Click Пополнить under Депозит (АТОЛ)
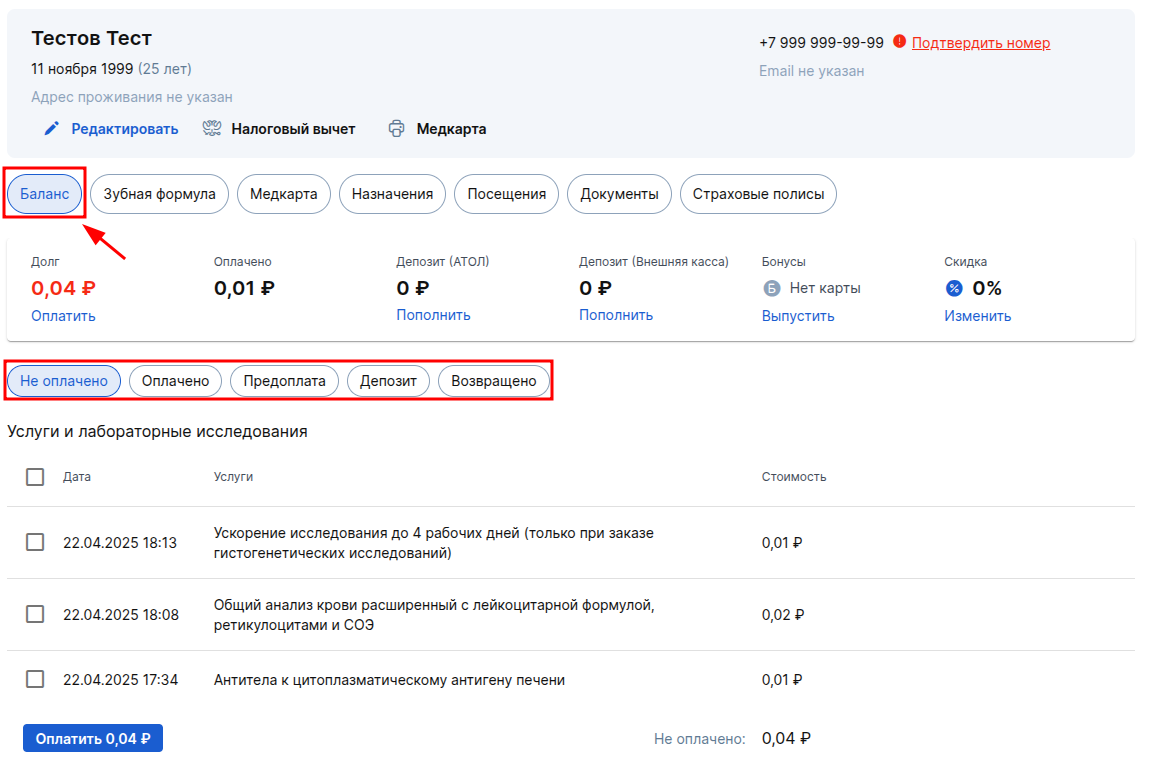1152x773 pixels. pyautogui.click(x=433, y=314)
